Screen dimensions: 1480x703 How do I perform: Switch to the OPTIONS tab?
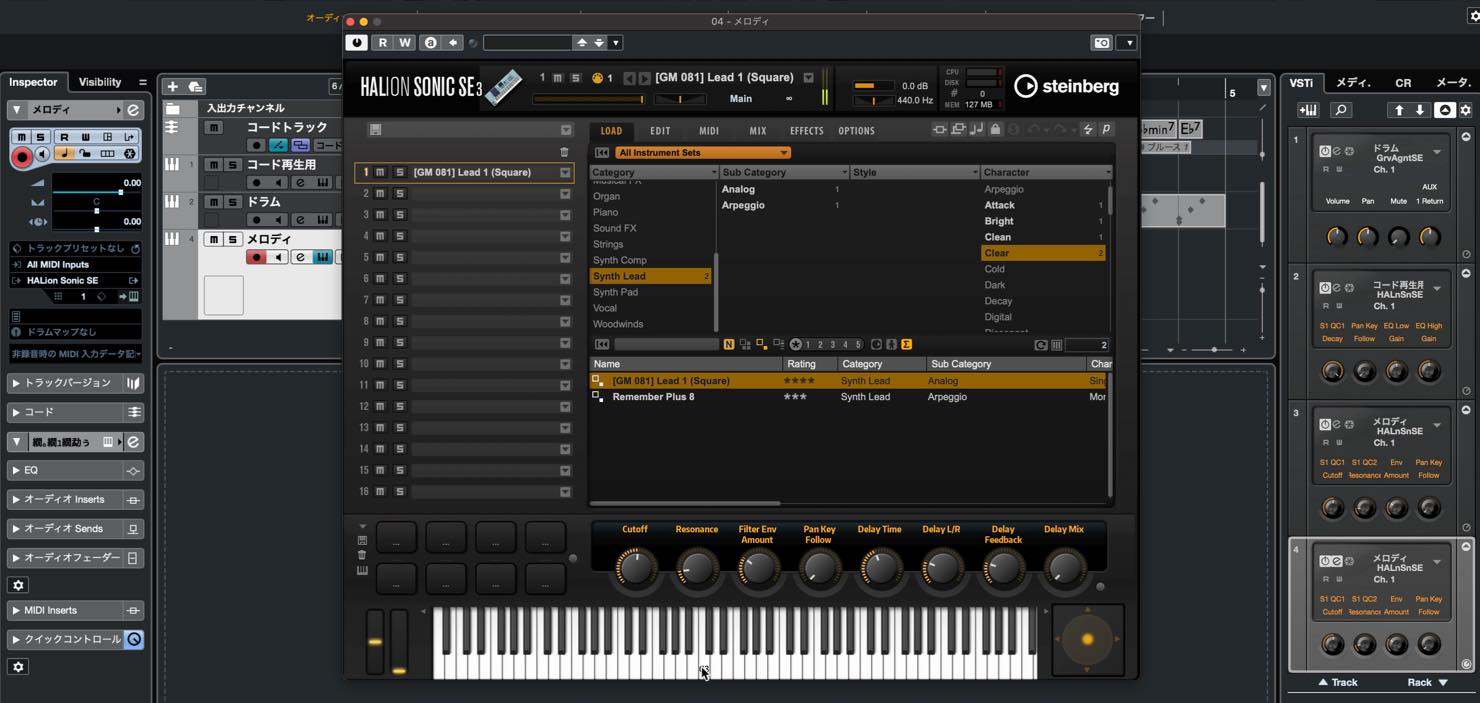[x=856, y=131]
